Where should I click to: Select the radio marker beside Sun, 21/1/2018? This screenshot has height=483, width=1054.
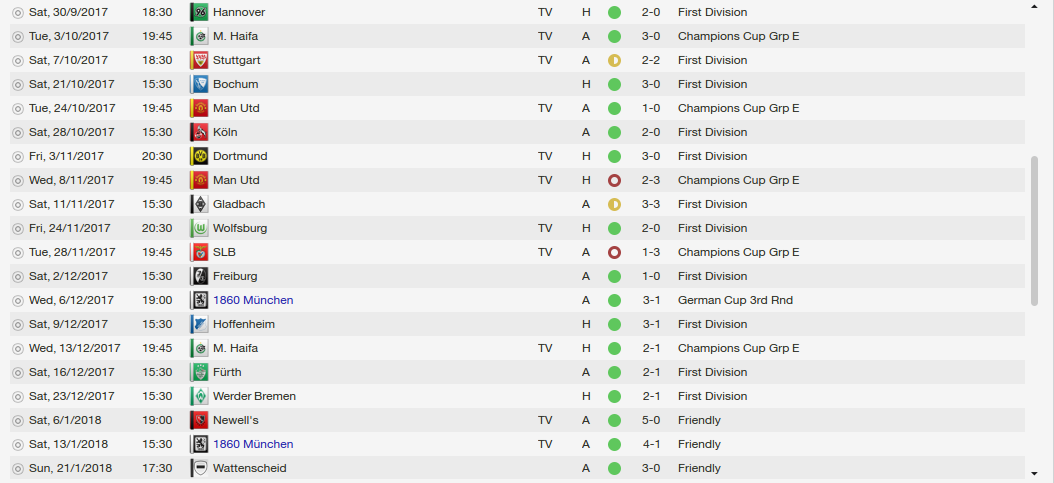point(18,468)
